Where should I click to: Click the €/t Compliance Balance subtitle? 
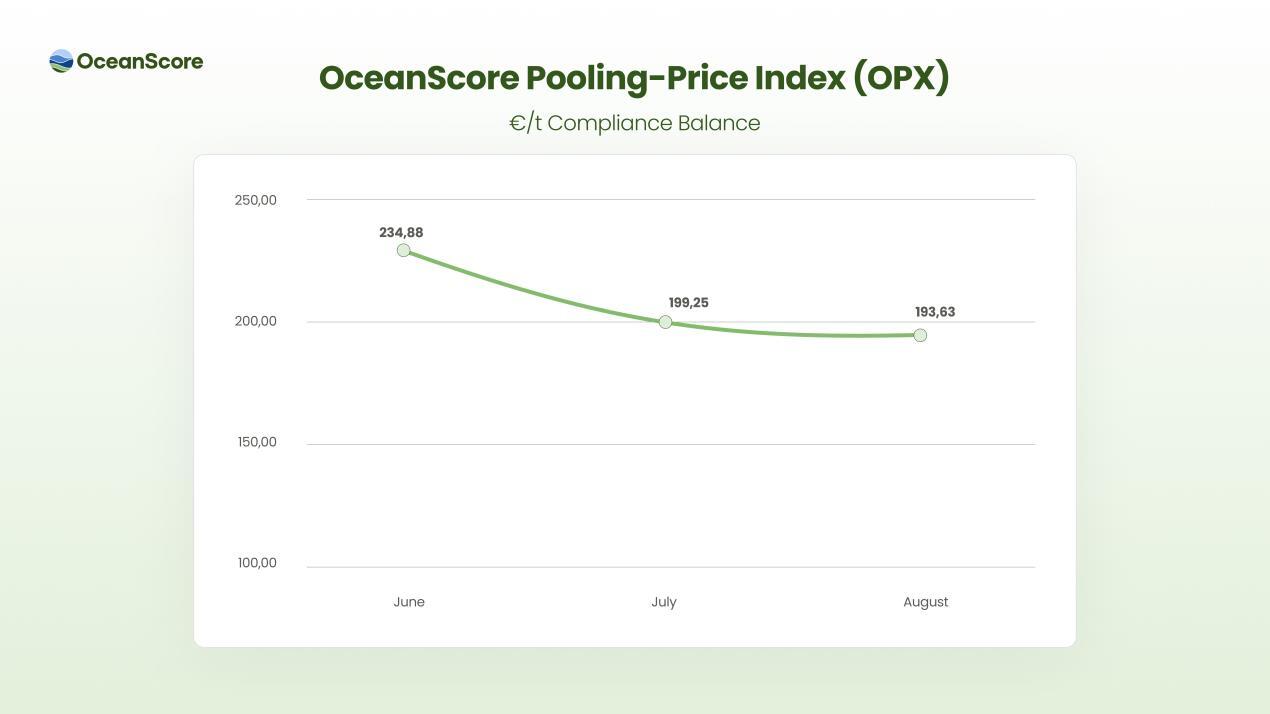(634, 123)
